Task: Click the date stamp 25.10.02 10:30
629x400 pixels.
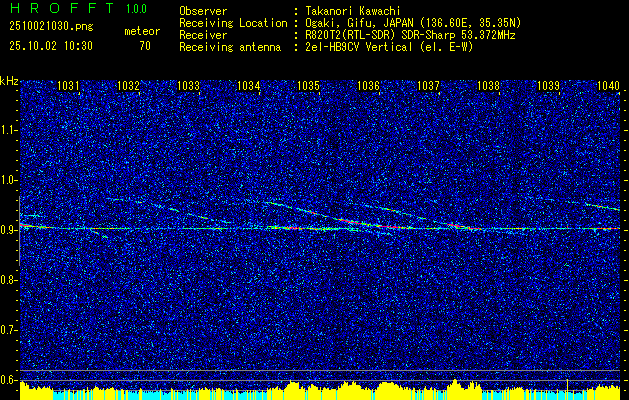Action: click(x=51, y=46)
